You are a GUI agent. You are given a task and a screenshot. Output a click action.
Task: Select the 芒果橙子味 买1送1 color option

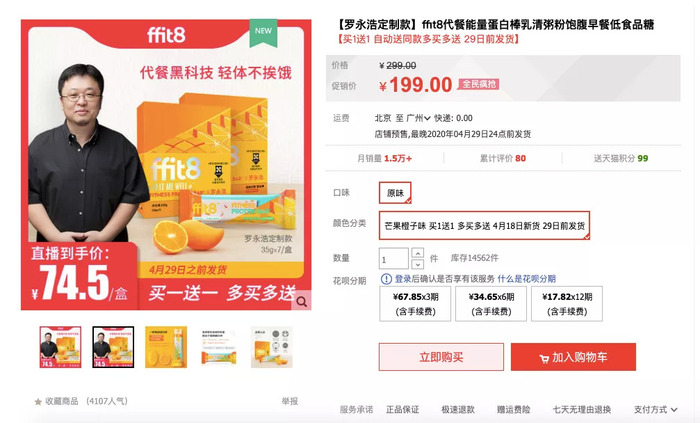[x=484, y=225]
